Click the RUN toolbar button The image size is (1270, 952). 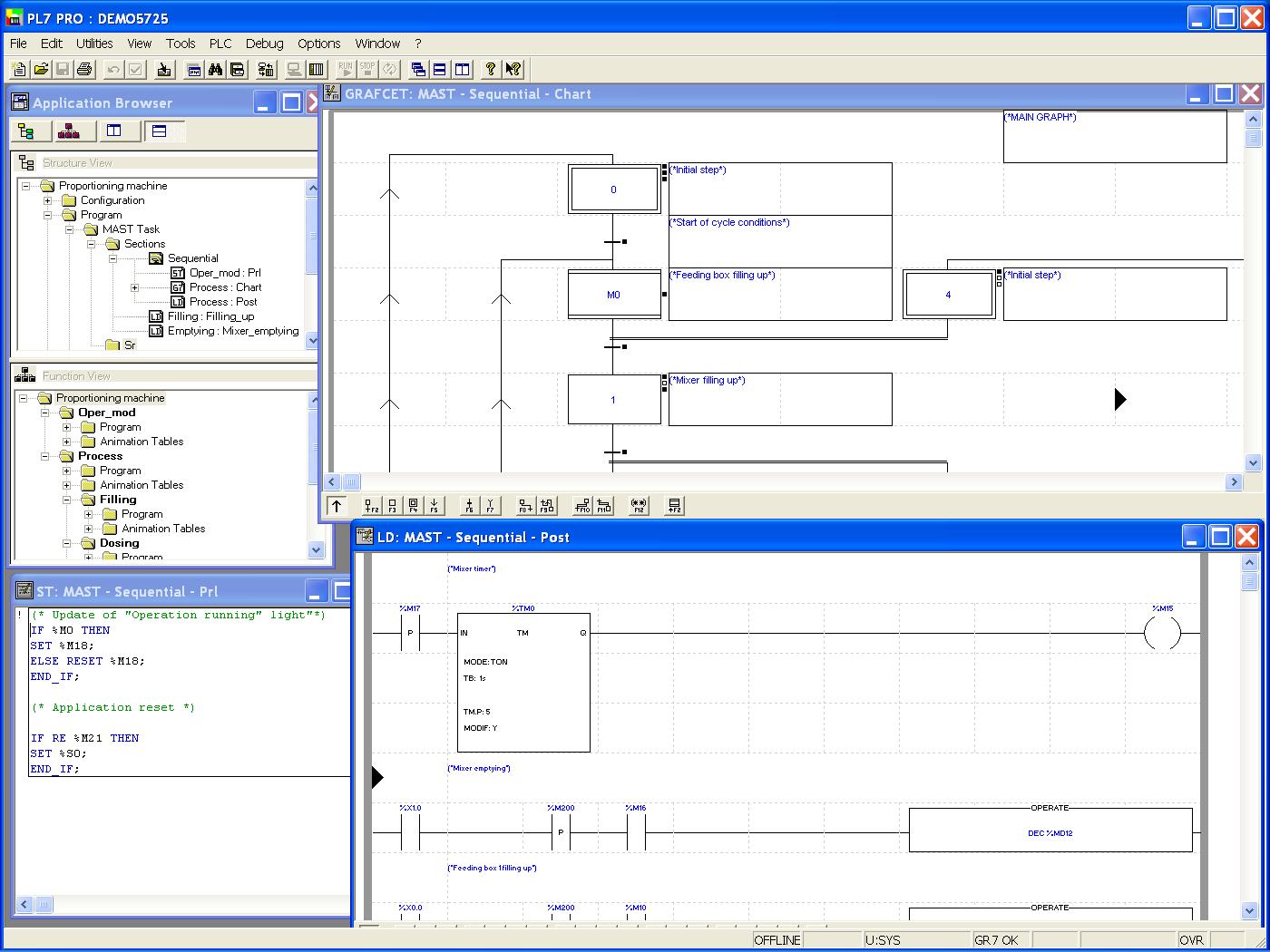[x=346, y=69]
